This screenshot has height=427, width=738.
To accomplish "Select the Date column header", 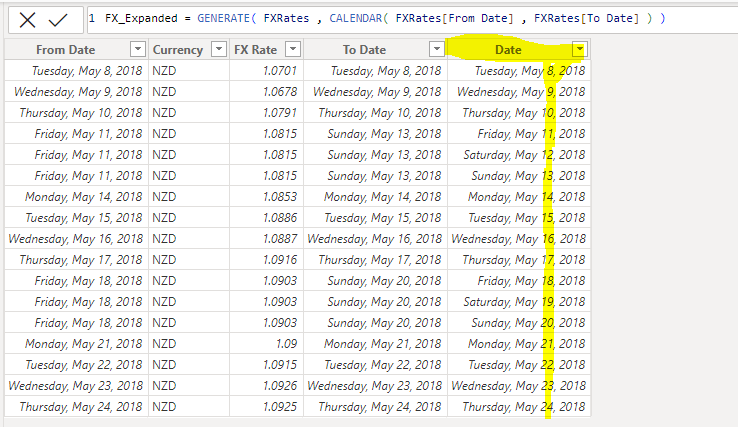I will coord(519,49).
